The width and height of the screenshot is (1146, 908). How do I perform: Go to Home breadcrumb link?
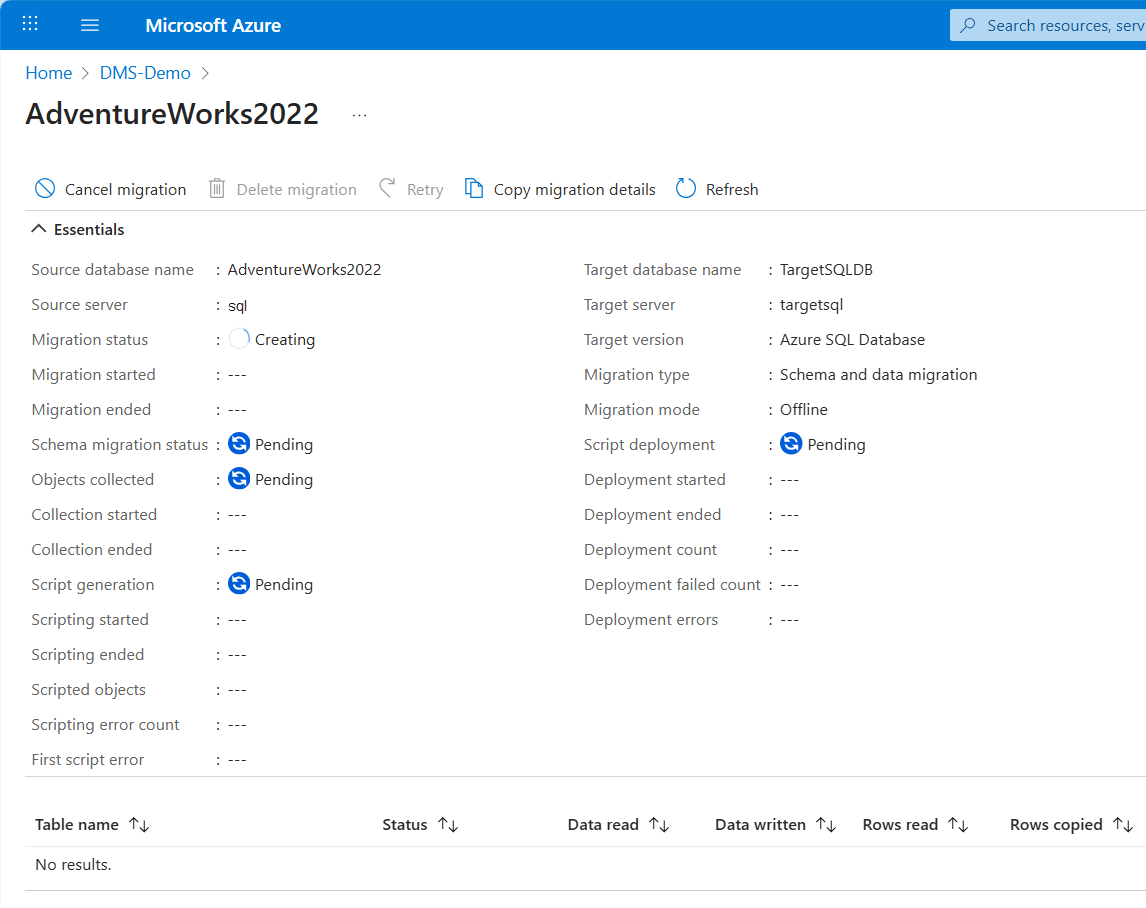(x=48, y=73)
